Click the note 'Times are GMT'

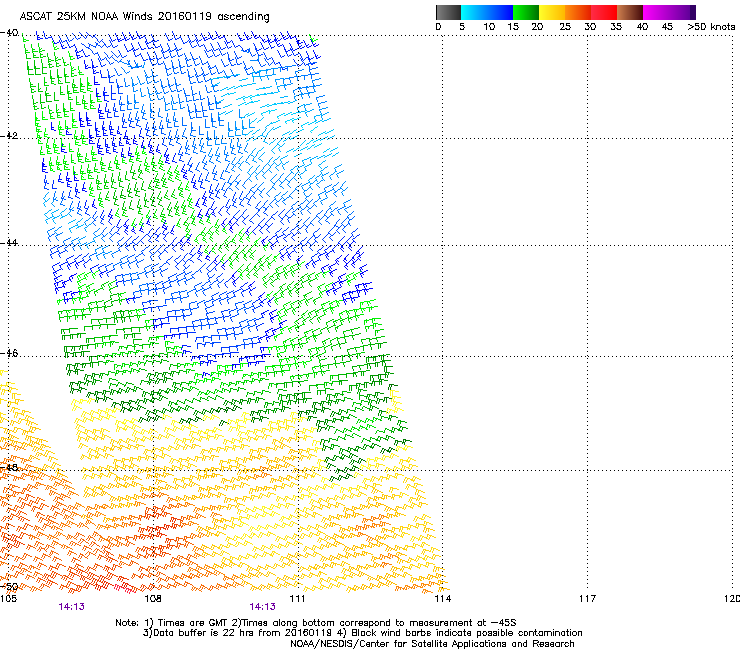193,623
